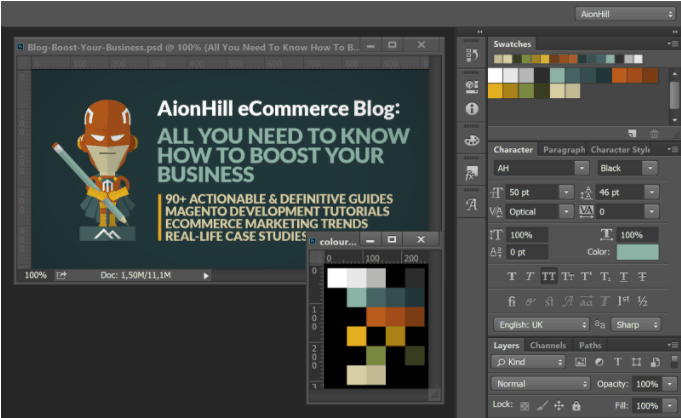Toggle lock transparent pixels
The width and height of the screenshot is (681, 418).
pyautogui.click(x=525, y=406)
